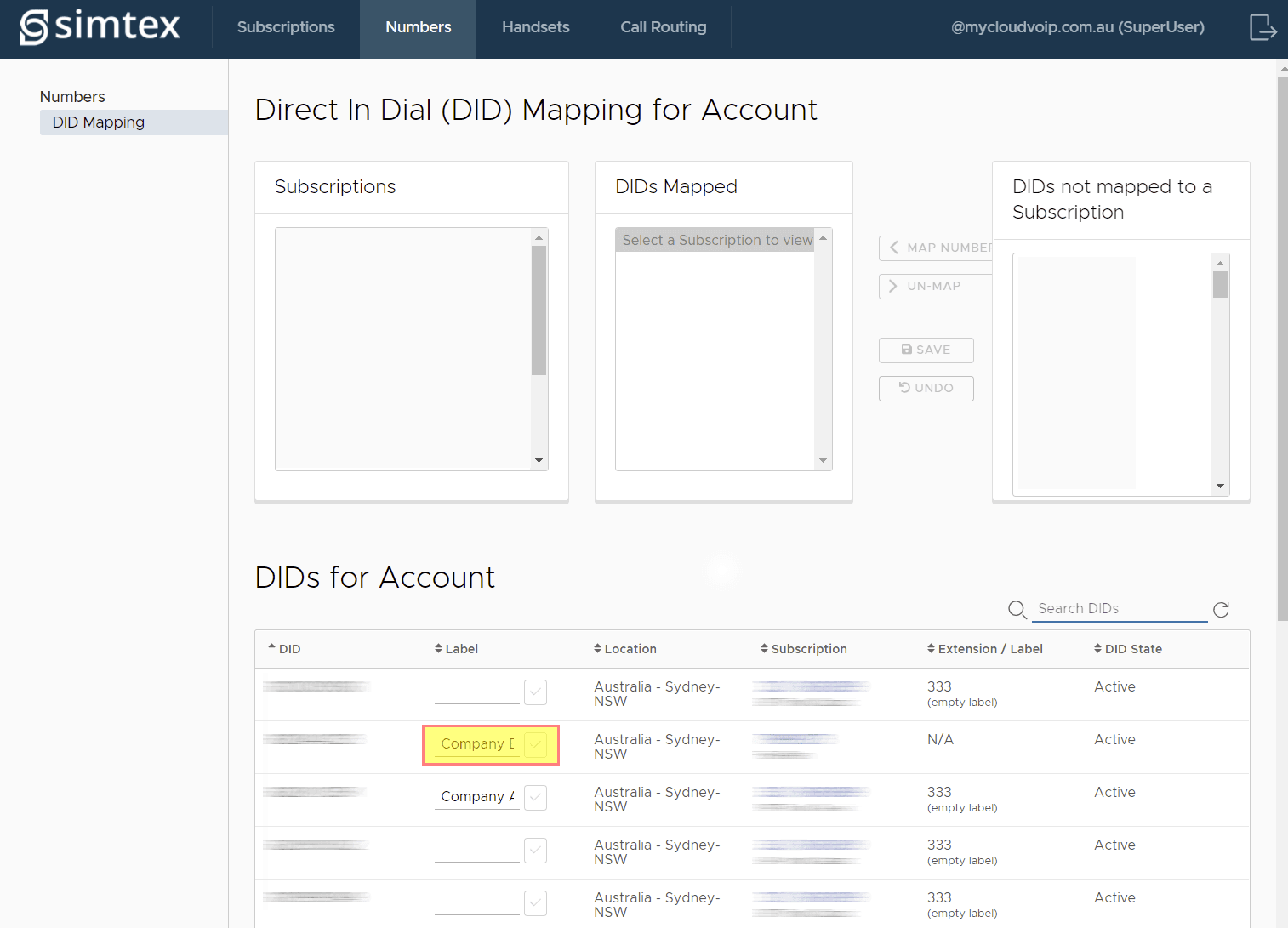Switch to the Call Routing tab
This screenshot has width=1288, height=928.
[x=663, y=27]
